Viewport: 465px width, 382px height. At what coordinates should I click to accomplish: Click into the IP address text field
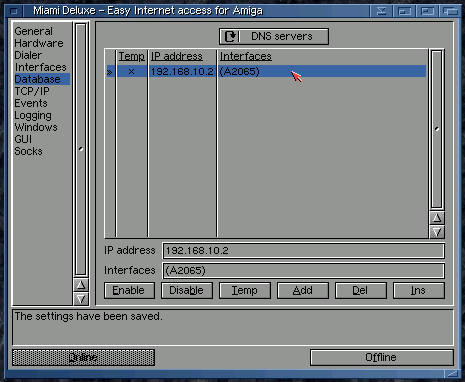(303, 251)
